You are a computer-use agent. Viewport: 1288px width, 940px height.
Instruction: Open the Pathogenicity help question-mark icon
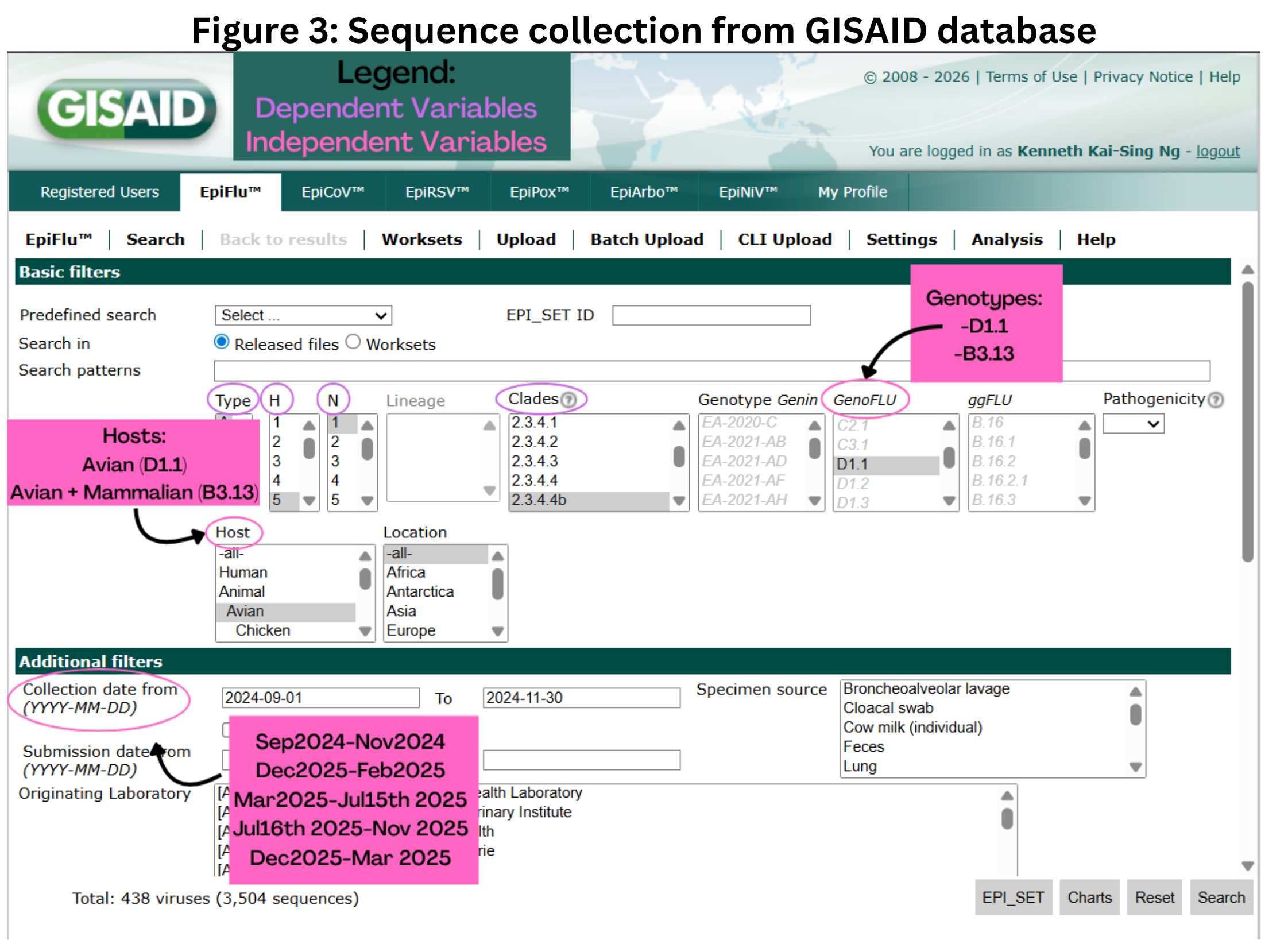coord(1215,400)
